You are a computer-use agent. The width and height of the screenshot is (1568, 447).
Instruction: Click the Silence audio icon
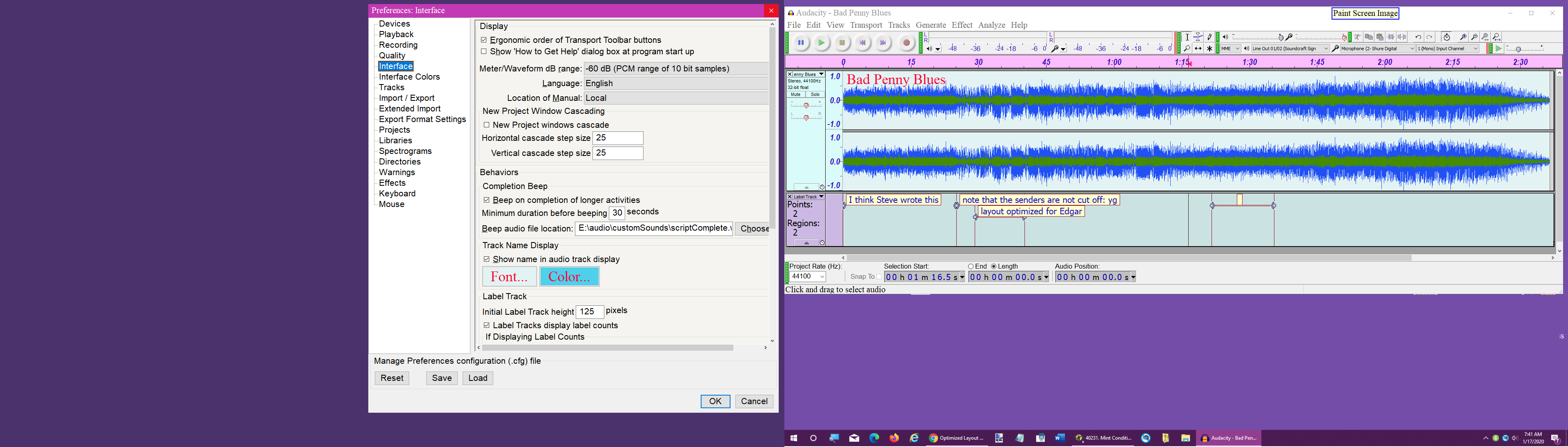1402,37
